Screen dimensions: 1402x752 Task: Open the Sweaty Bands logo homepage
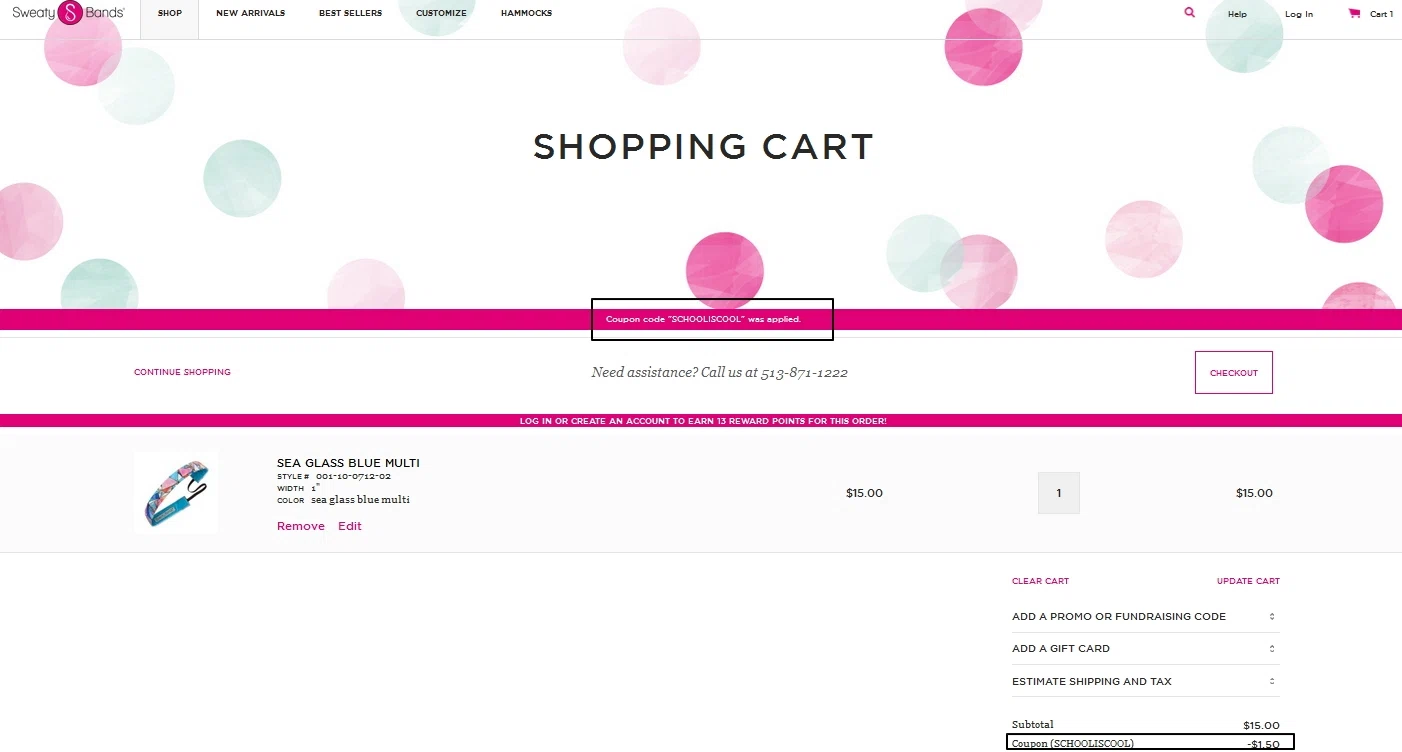69,13
